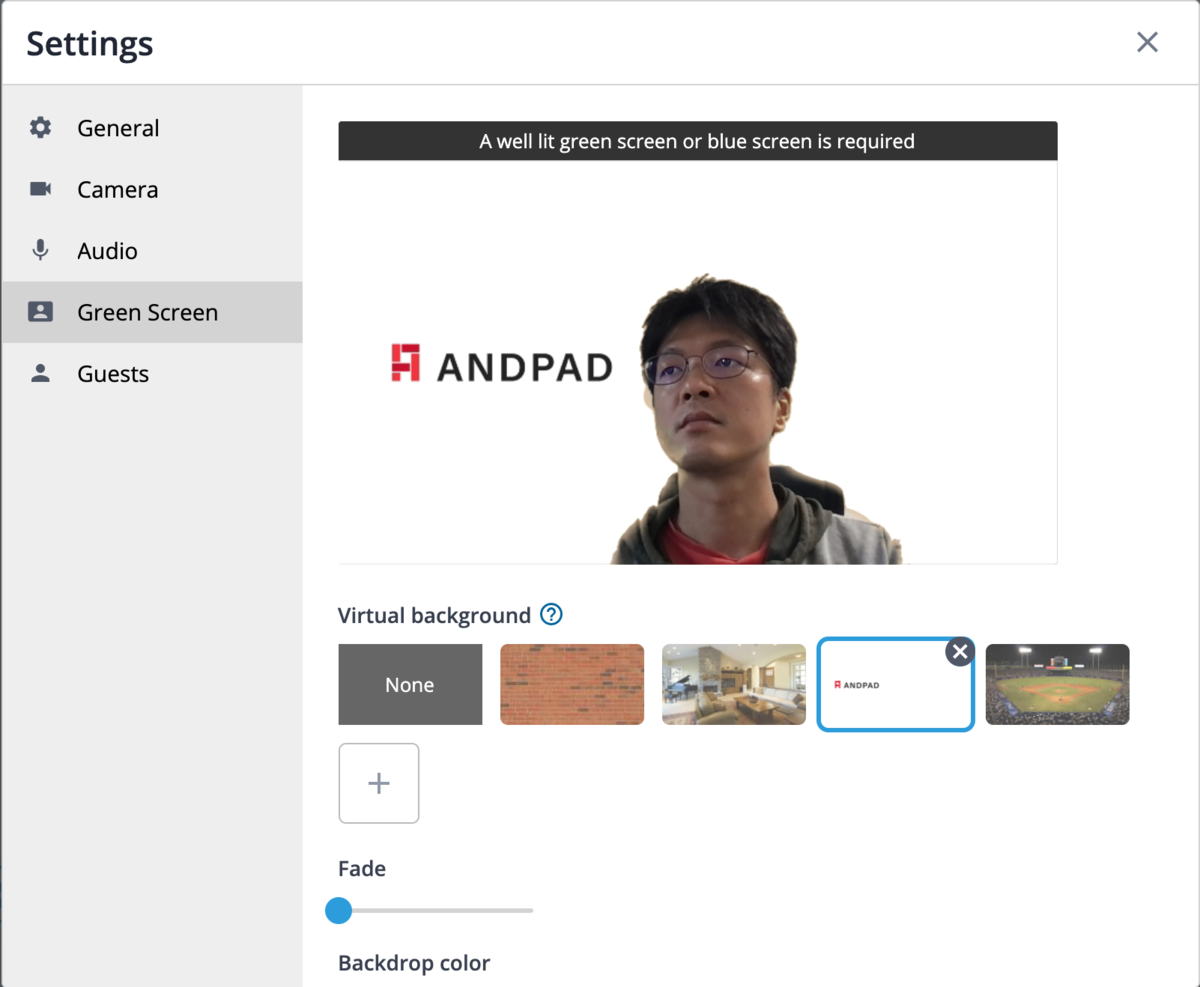Click the Green Screen portrait icon

click(40, 312)
